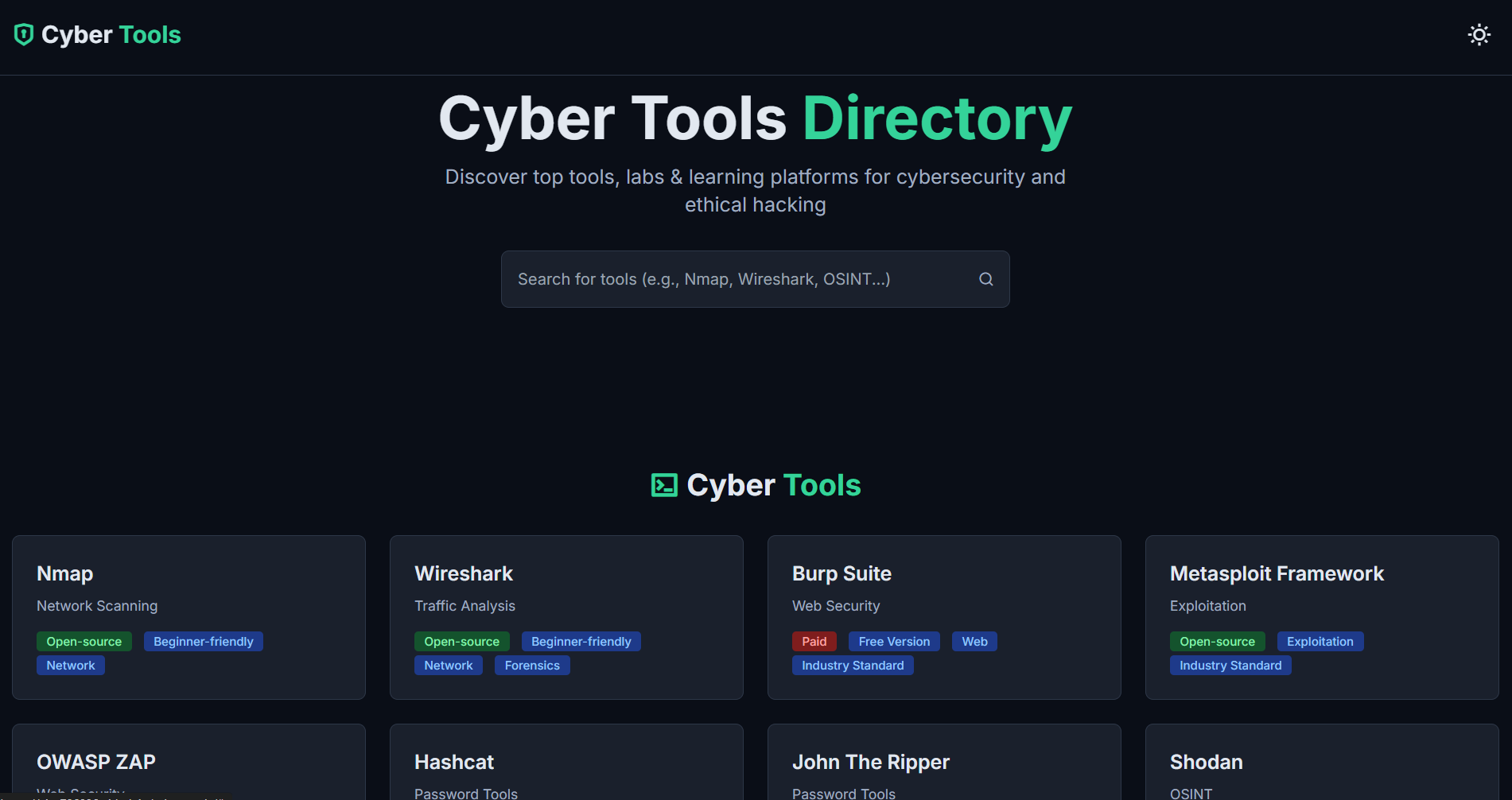This screenshot has height=800, width=1512.
Task: Click the search magnifier icon
Action: 985,279
